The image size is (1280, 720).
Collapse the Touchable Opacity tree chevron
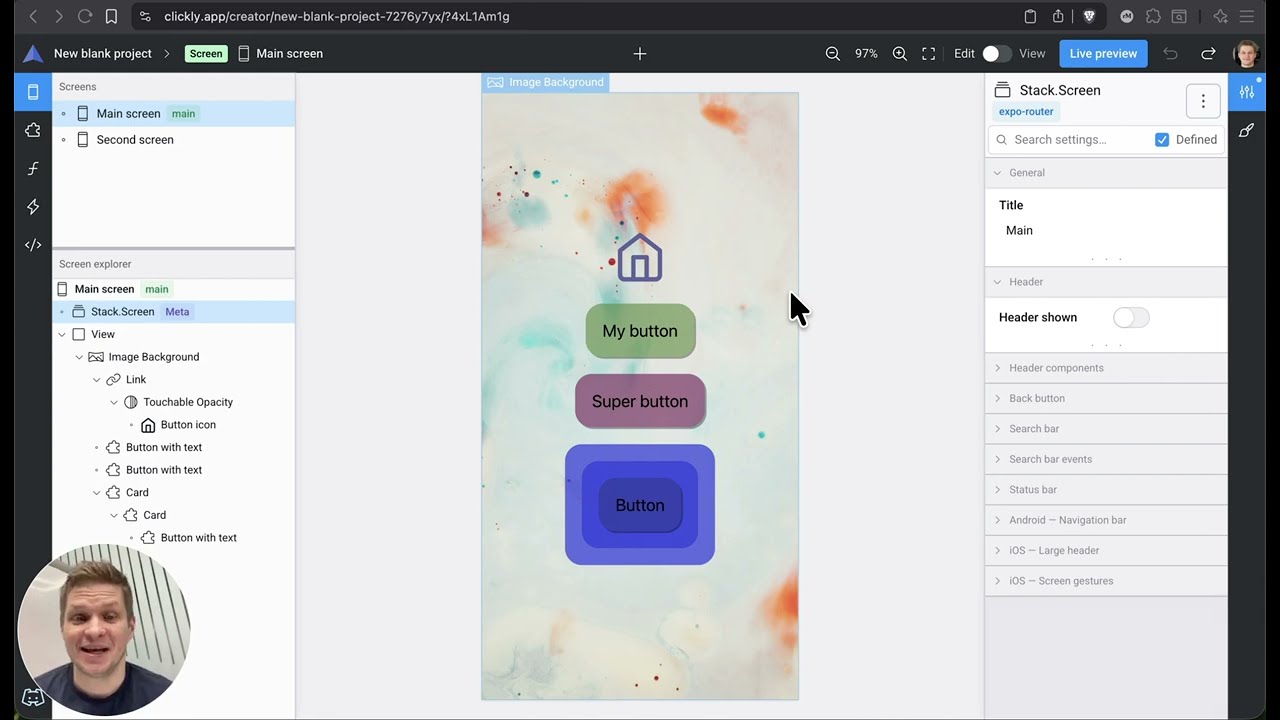(x=114, y=402)
